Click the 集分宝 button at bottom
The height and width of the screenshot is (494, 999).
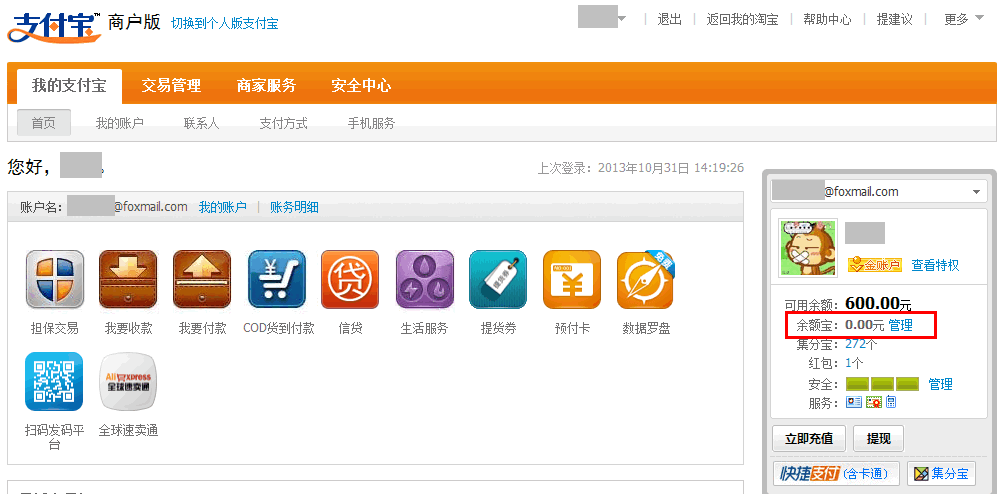942,474
